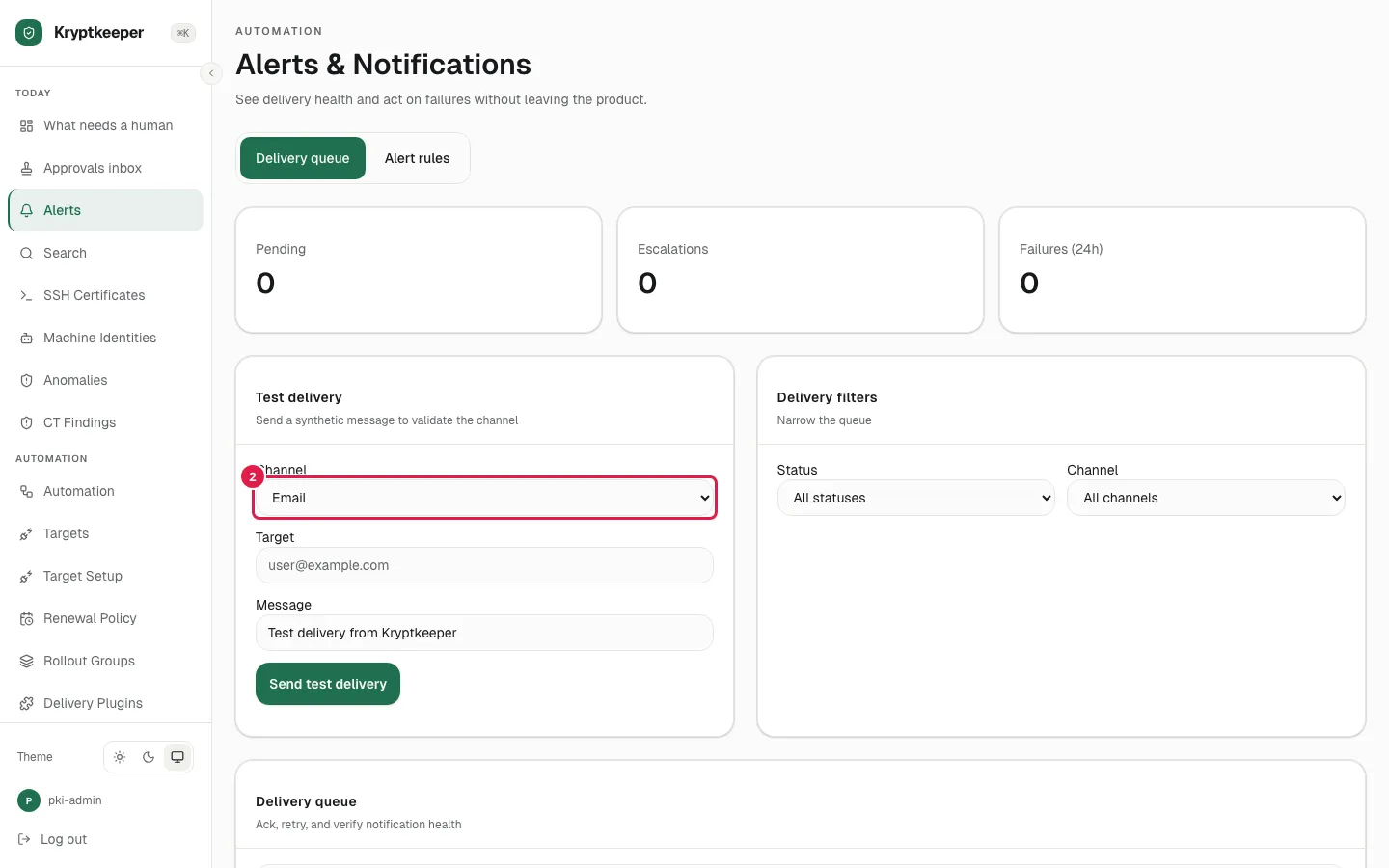
Task: Click the Targets plug icon
Action: coord(27,534)
